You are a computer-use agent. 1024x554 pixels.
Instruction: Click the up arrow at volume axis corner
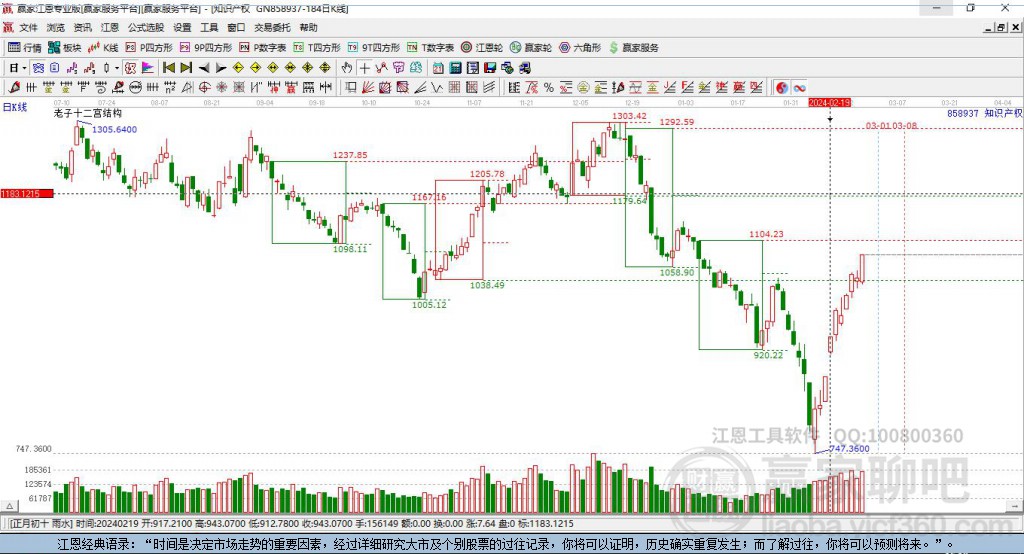[x=9, y=506]
